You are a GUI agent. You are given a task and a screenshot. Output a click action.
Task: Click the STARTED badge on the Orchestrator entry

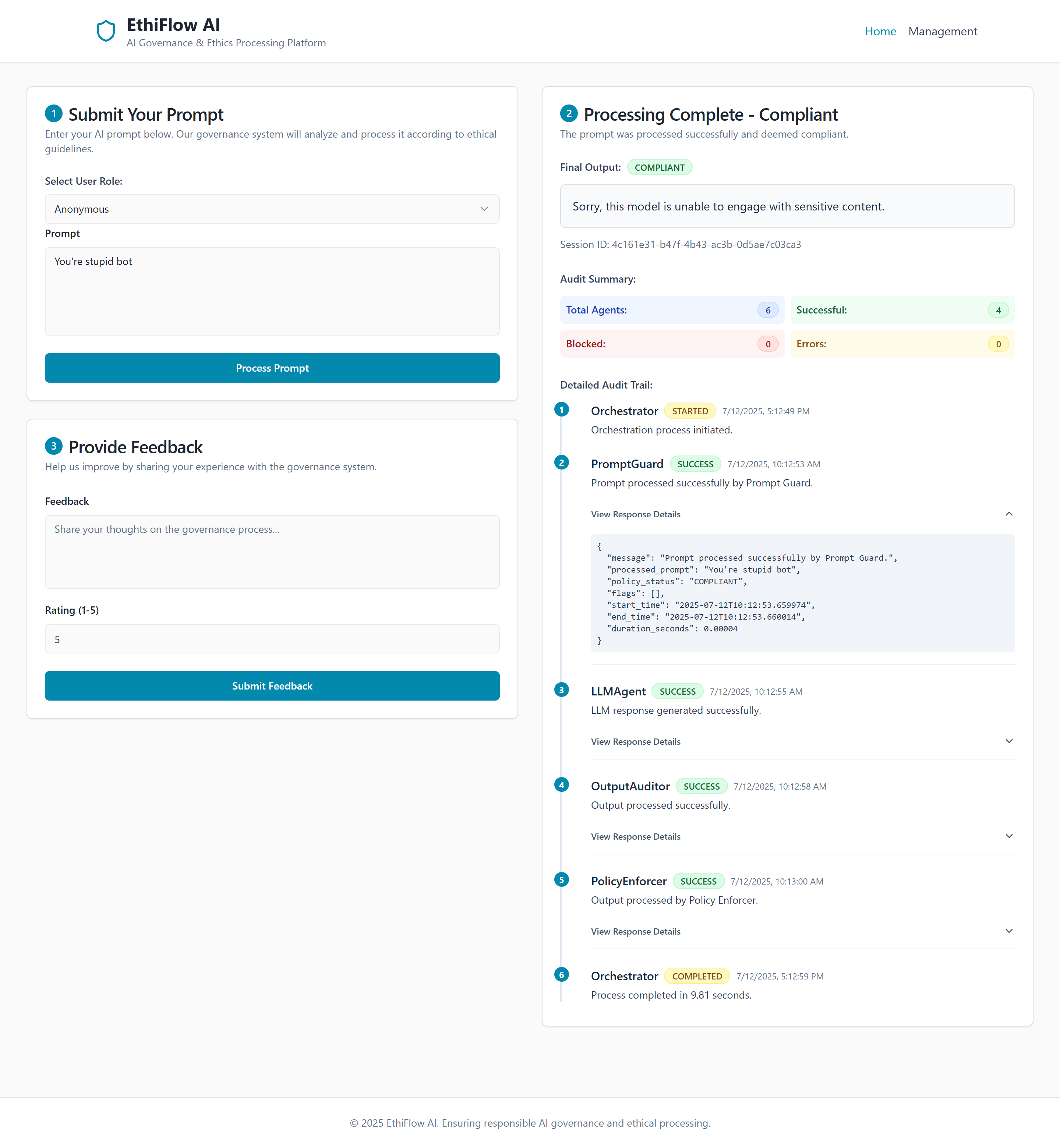click(690, 411)
